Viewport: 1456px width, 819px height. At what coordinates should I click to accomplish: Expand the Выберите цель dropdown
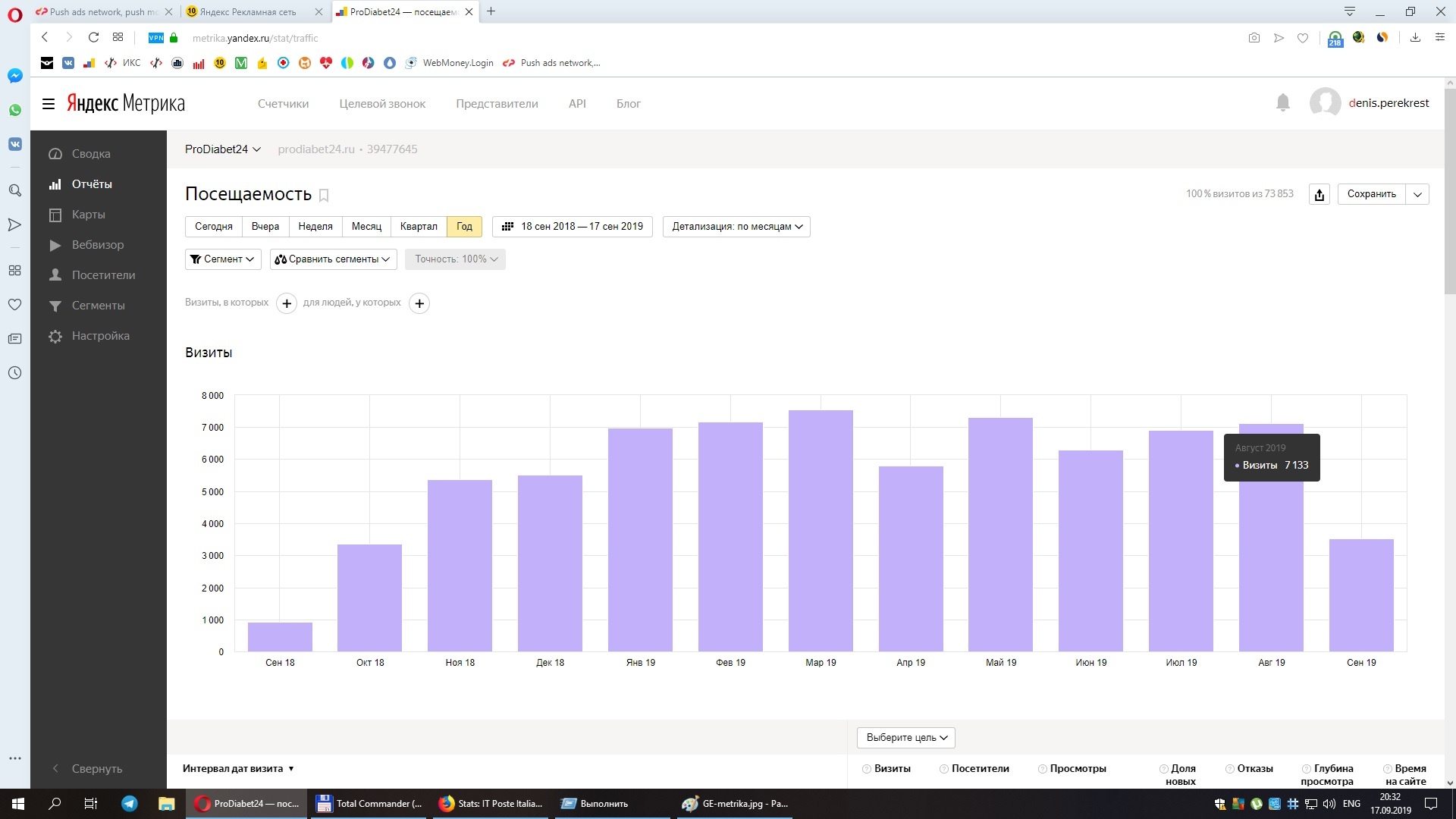pos(906,737)
